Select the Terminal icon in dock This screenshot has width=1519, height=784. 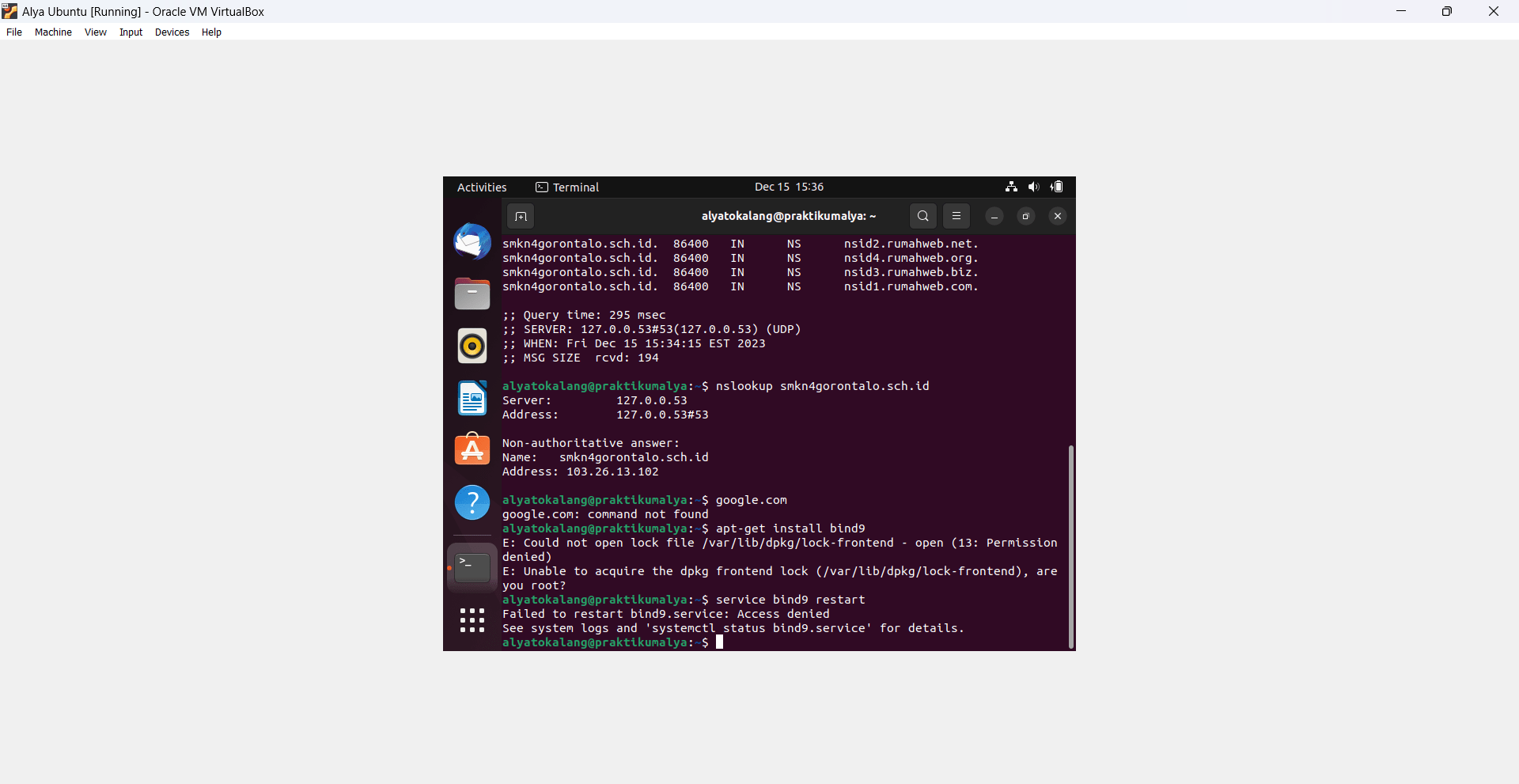coord(472,567)
